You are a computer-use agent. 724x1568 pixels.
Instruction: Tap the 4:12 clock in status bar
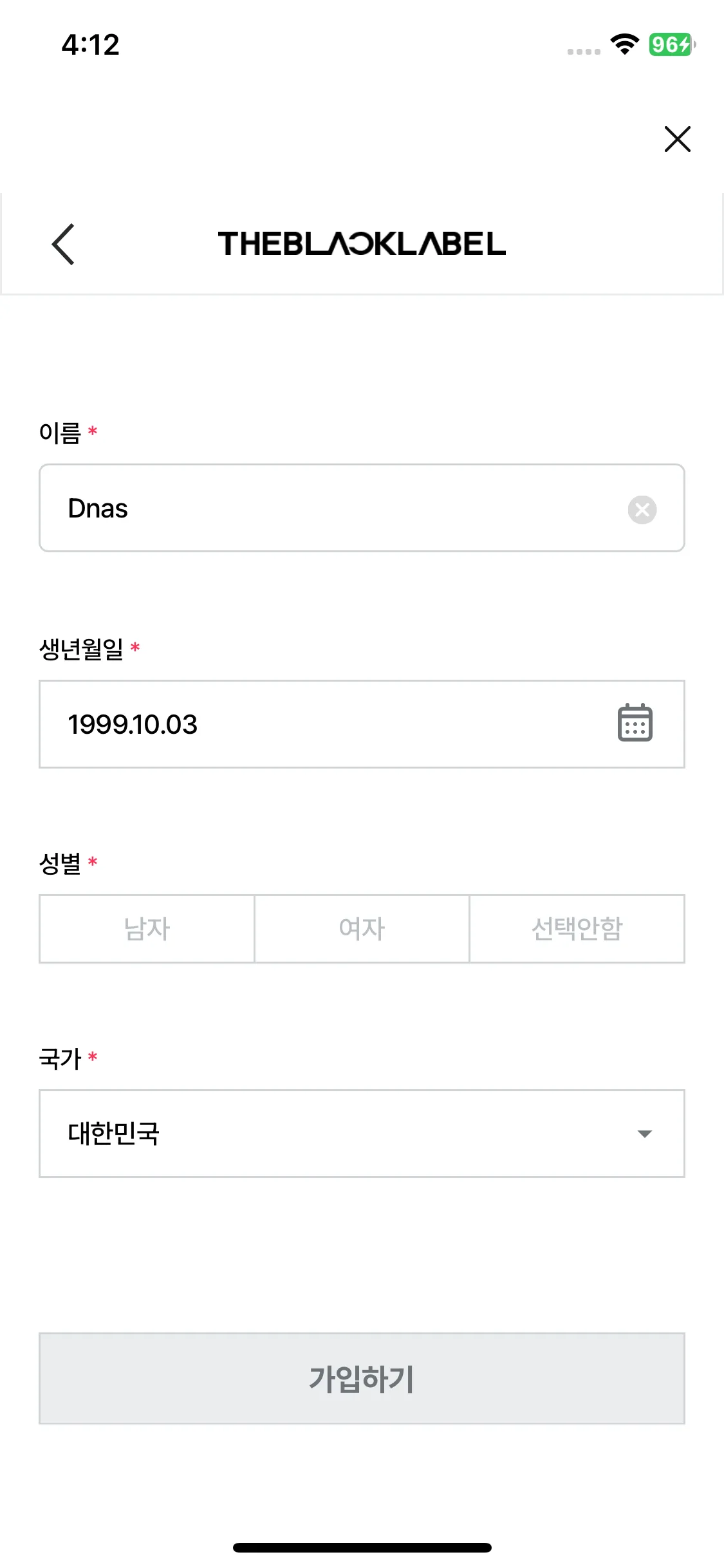91,45
